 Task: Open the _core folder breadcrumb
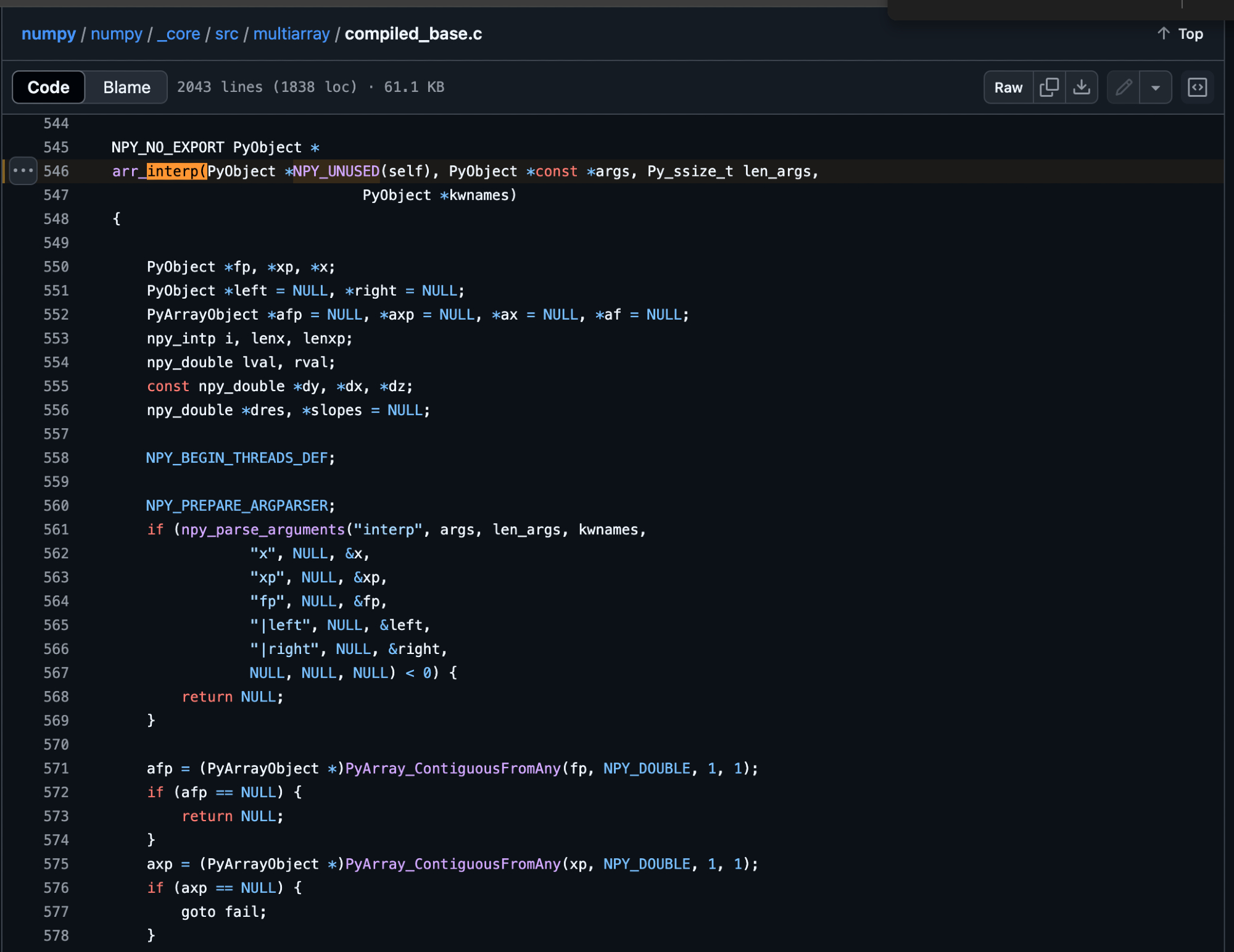coord(178,34)
